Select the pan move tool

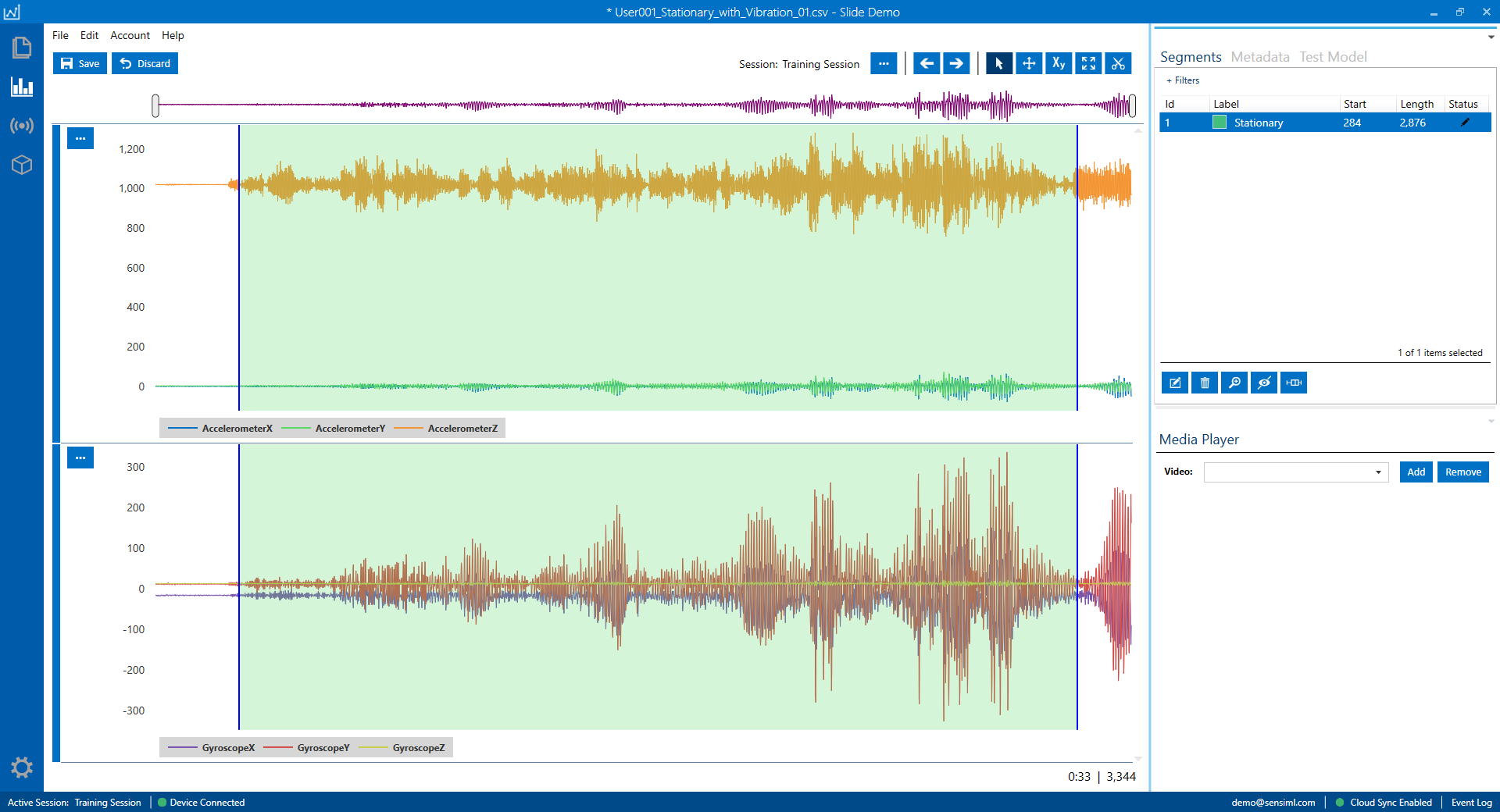pos(1029,64)
